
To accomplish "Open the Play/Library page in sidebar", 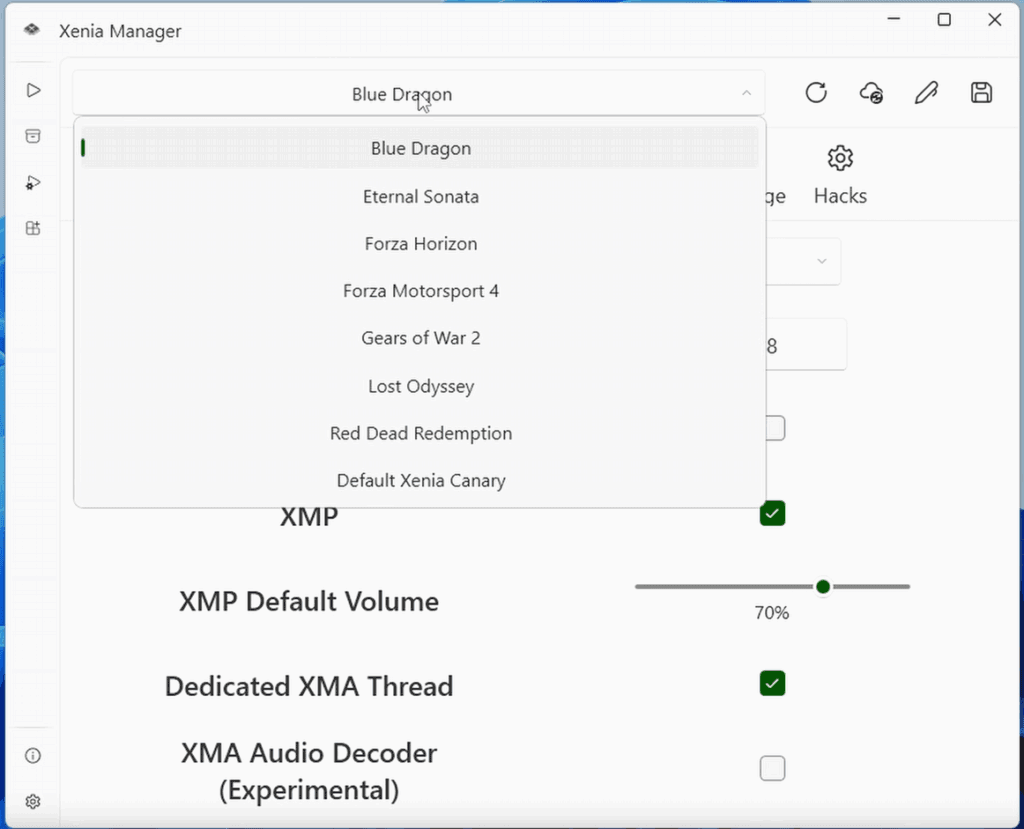I will tap(33, 90).
